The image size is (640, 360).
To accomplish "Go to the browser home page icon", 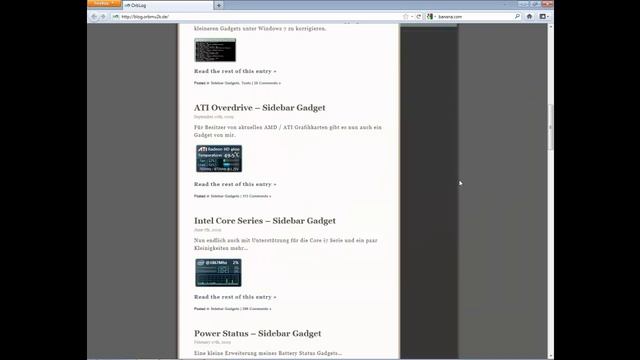I will pos(529,17).
